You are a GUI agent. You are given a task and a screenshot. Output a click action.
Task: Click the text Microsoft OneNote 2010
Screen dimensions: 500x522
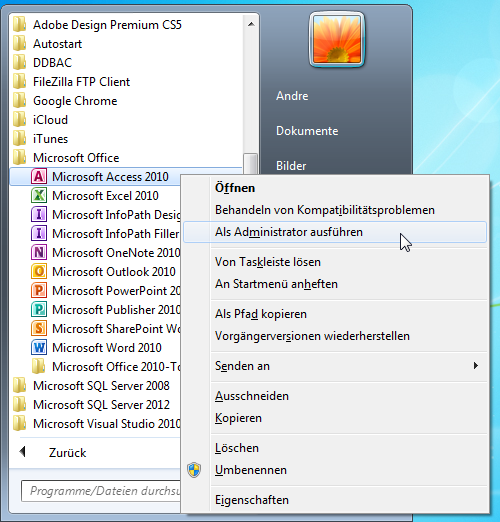(x=116, y=253)
